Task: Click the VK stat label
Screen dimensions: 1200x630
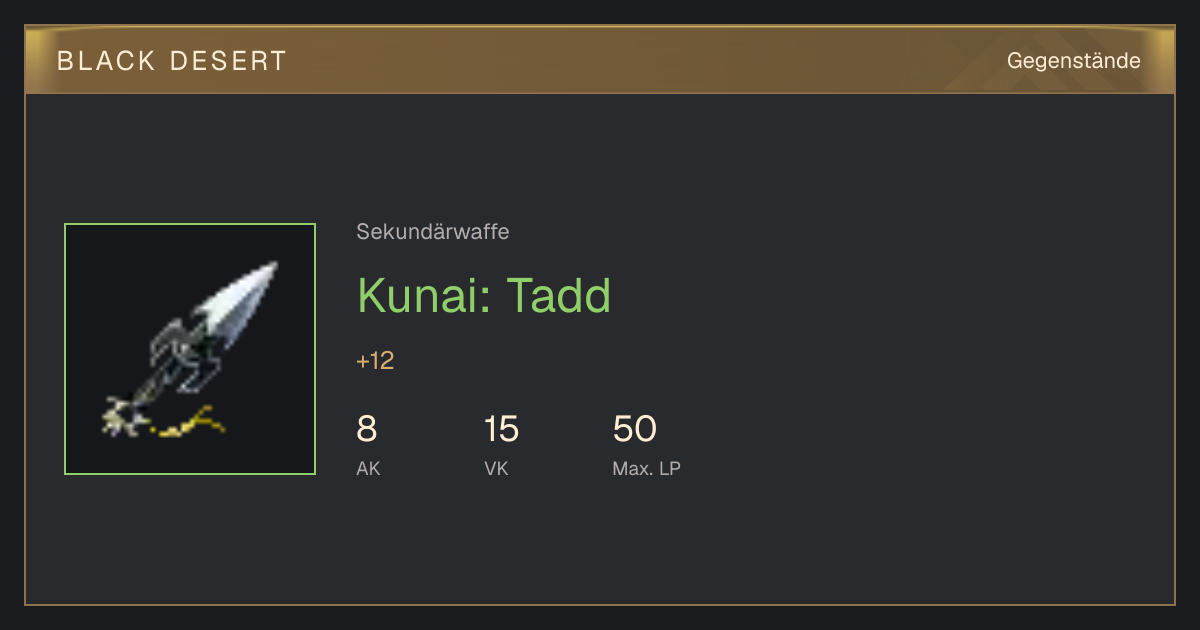Action: [x=496, y=468]
